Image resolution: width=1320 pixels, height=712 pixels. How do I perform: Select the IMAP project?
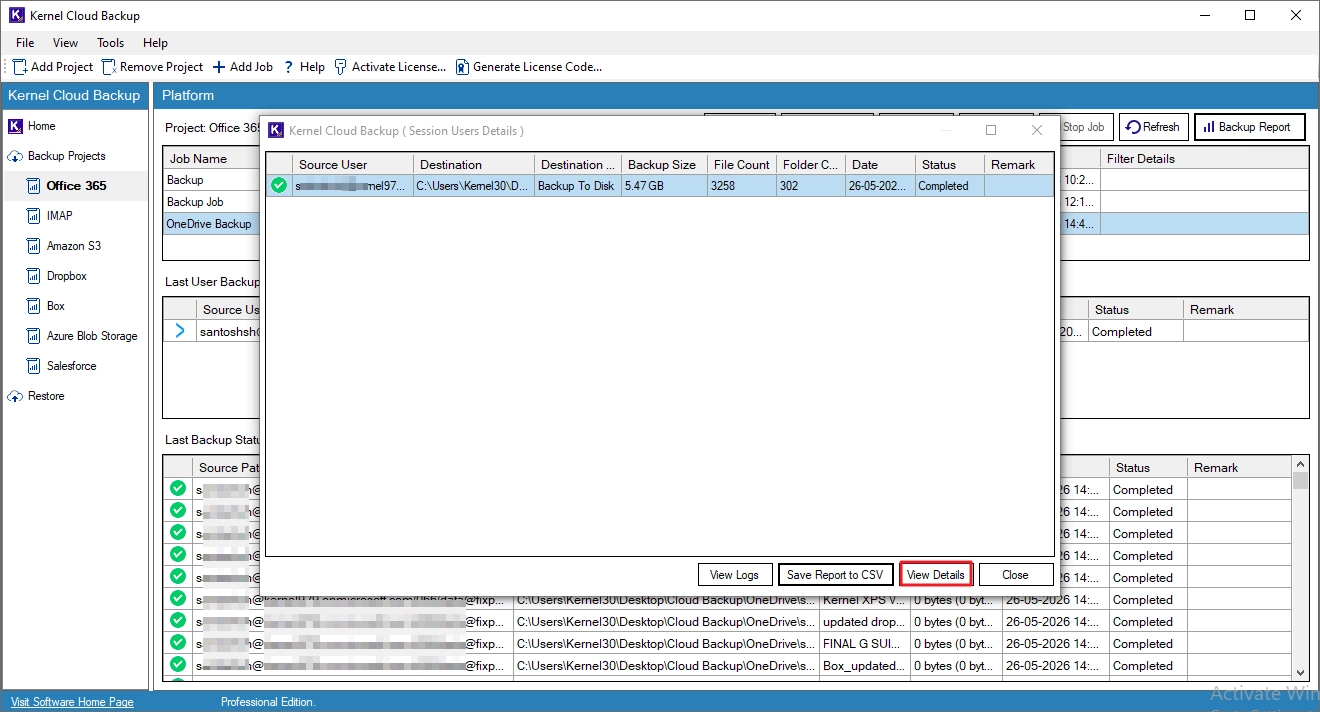coord(60,216)
